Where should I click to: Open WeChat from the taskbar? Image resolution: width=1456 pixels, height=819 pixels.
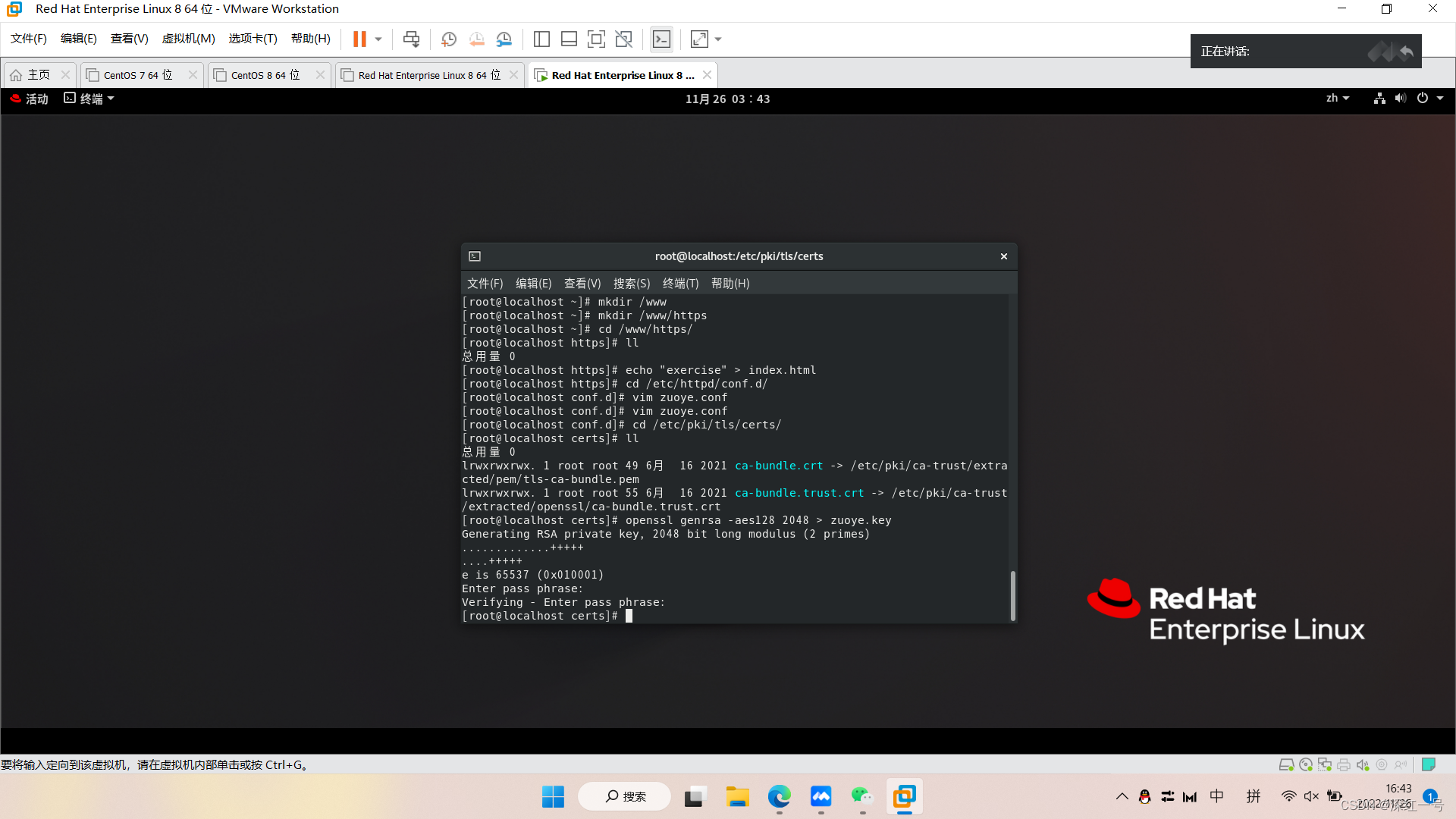(x=862, y=796)
